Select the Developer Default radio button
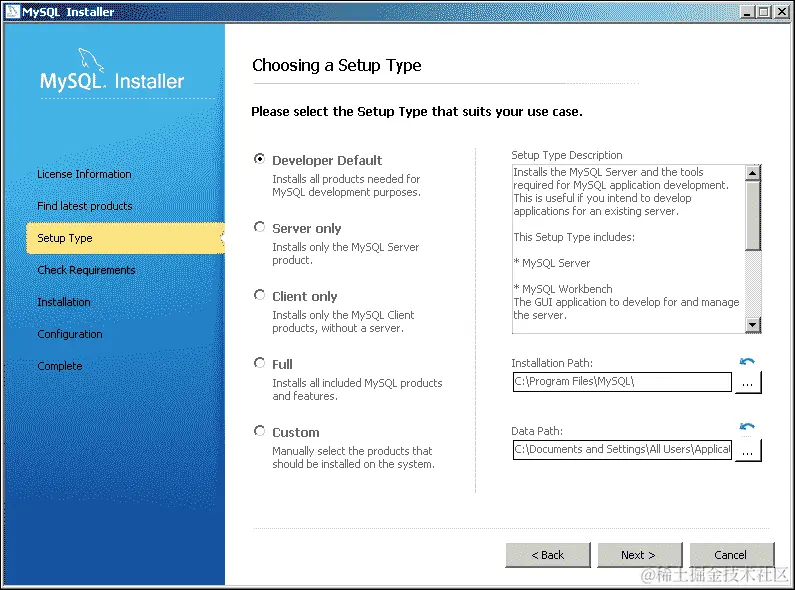 tap(259, 159)
